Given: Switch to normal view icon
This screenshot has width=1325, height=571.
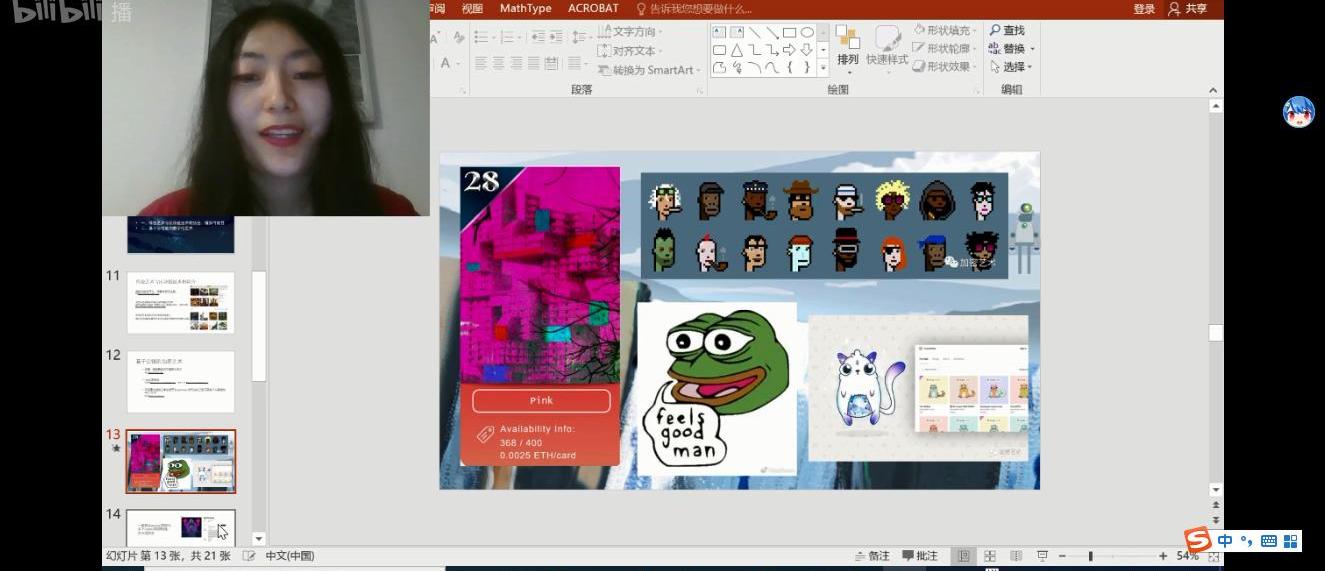Looking at the screenshot, I should pos(964,556).
